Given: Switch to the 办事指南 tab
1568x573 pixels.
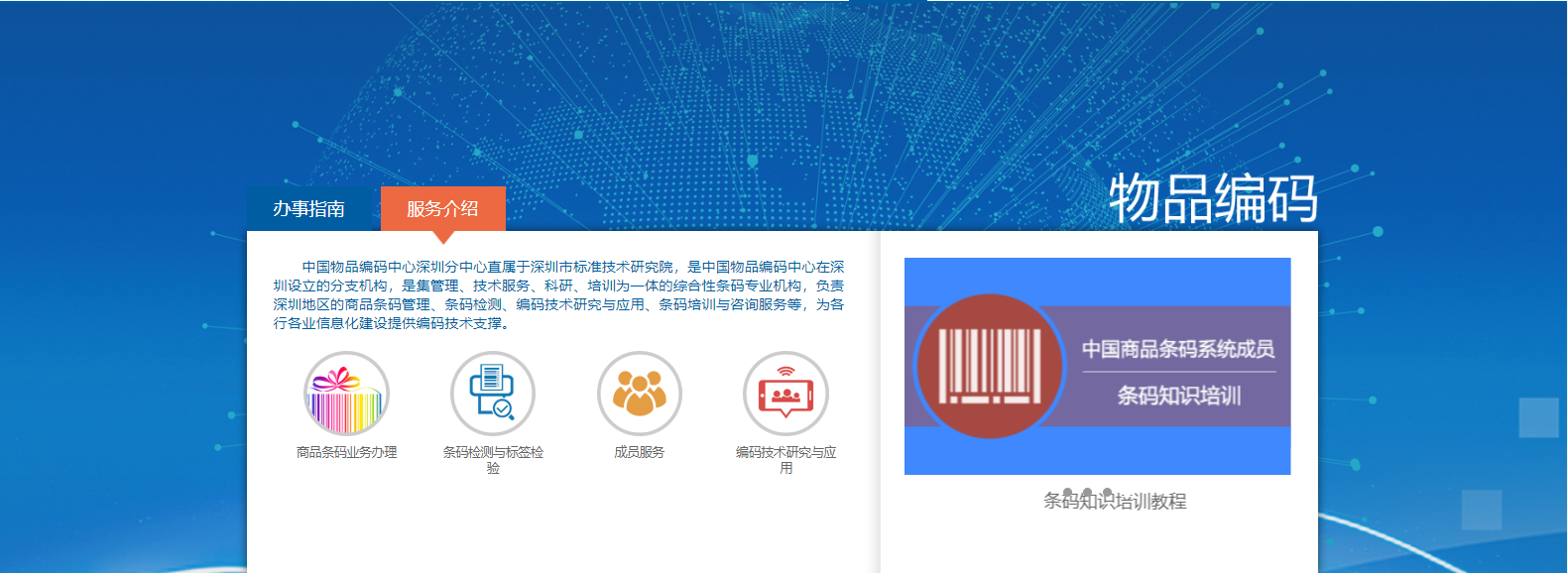Looking at the screenshot, I should coord(308,208).
